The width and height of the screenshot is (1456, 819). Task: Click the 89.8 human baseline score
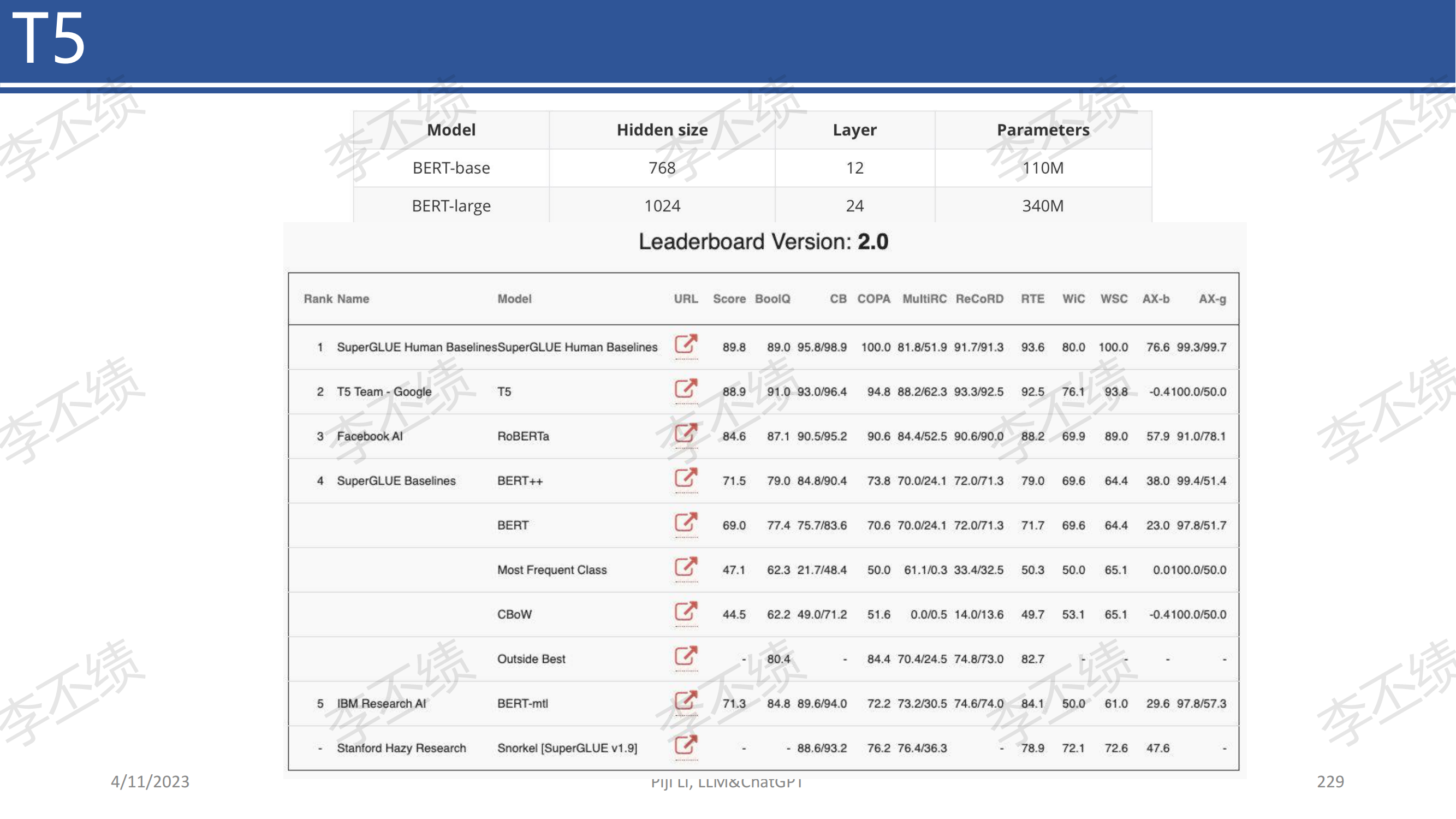(x=734, y=347)
